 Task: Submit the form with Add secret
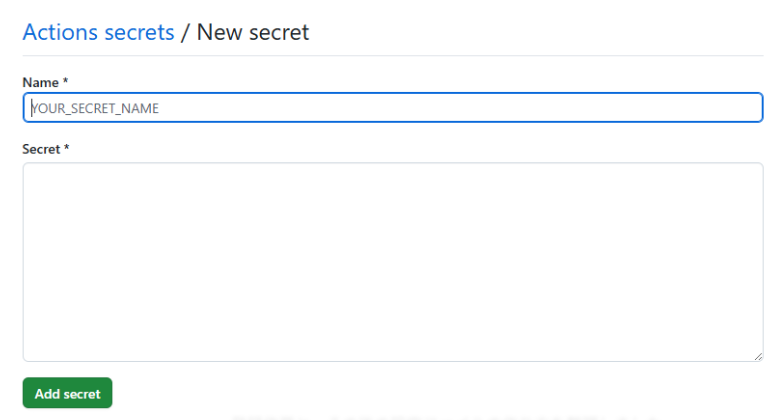coord(67,394)
